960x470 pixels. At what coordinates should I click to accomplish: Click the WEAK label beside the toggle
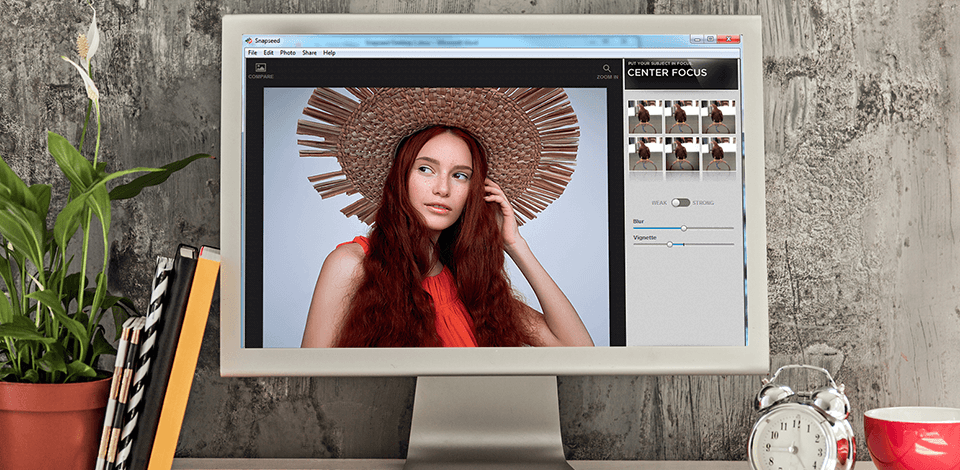pyautogui.click(x=659, y=203)
